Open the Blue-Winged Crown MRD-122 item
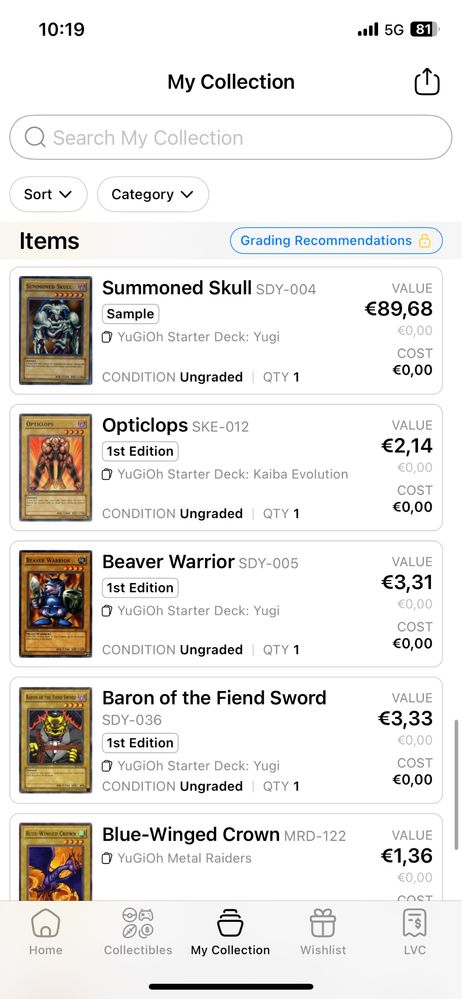 tap(226, 857)
